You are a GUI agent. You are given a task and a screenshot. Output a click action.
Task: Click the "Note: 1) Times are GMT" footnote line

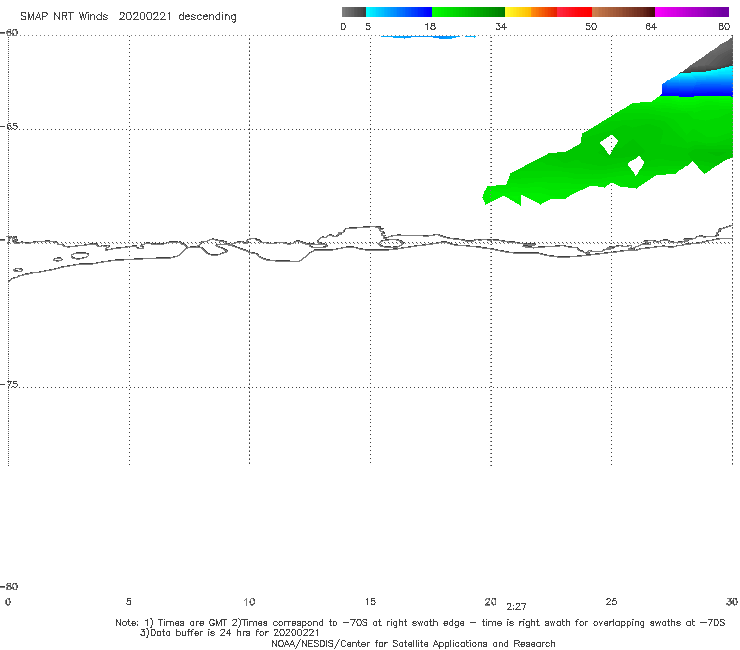click(x=420, y=623)
